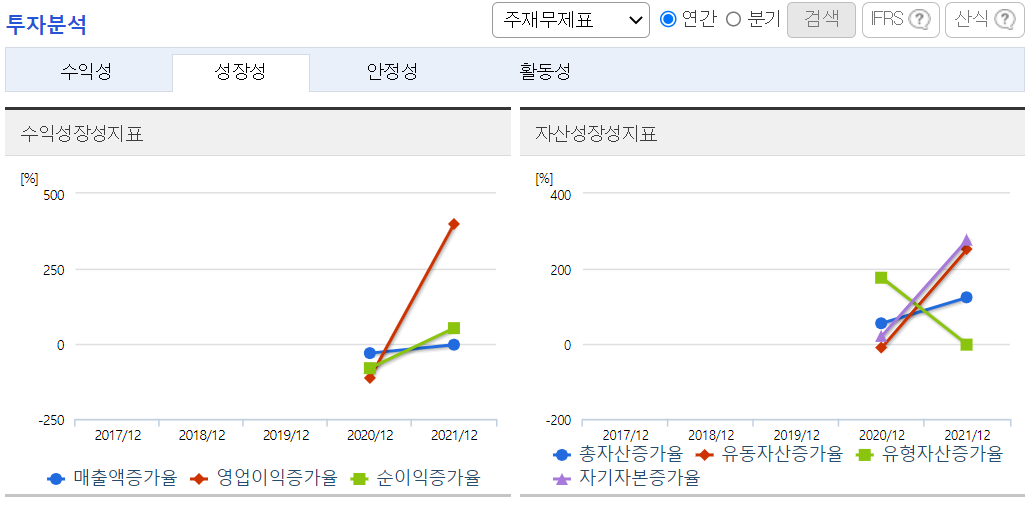Image resolution: width=1032 pixels, height=506 pixels.
Task: Click the 총자산증가율 2021/12 blue circle point
Action: click(x=966, y=297)
